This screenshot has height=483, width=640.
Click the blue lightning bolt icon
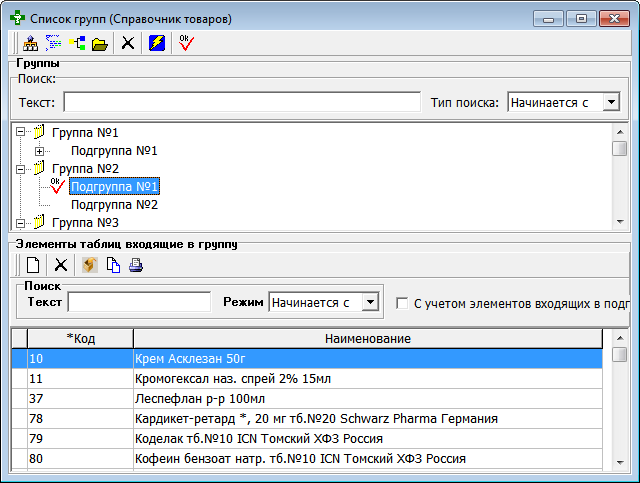point(157,42)
